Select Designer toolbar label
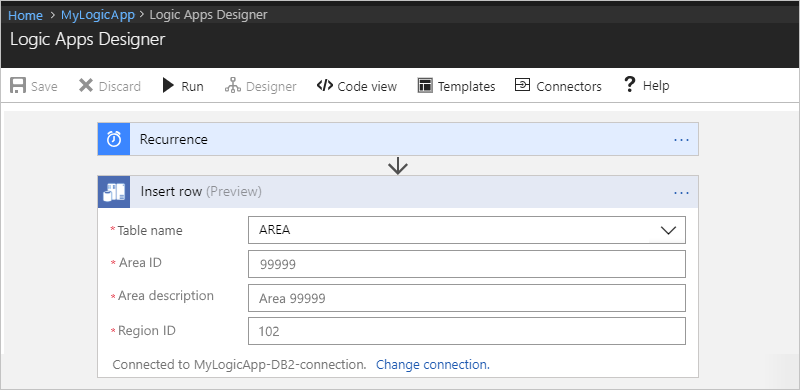The width and height of the screenshot is (800, 390). (271, 86)
